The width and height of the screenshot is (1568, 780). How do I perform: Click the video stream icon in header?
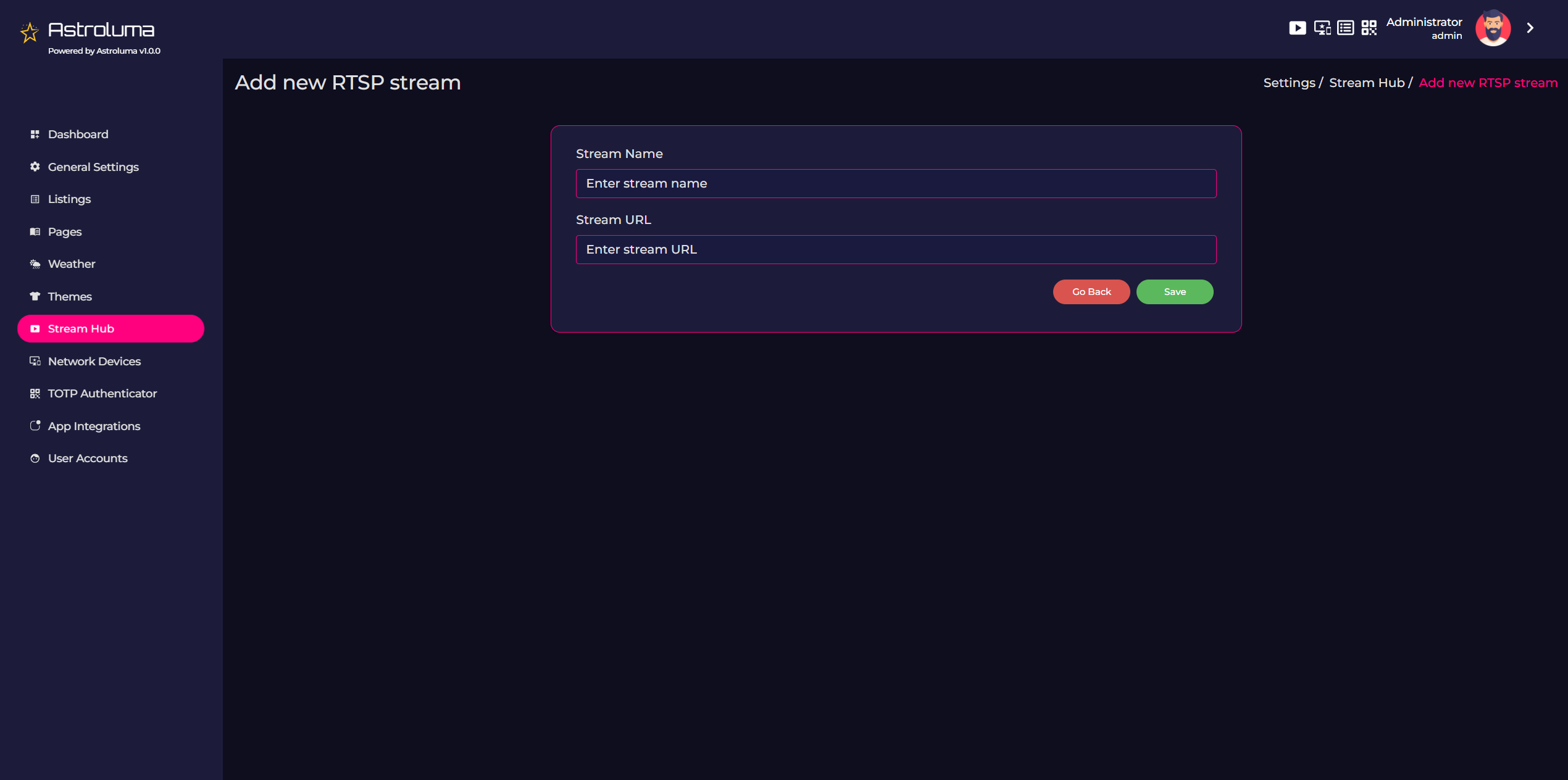tap(1297, 28)
